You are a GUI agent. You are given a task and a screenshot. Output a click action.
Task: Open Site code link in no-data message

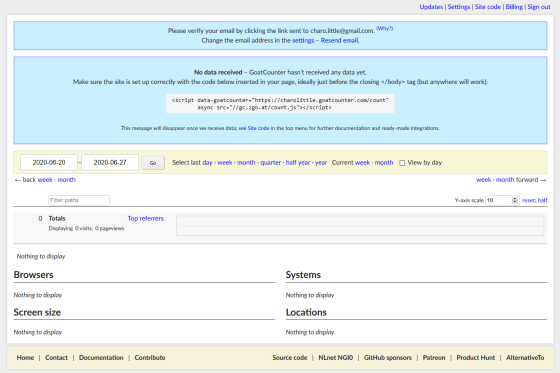[x=258, y=128]
